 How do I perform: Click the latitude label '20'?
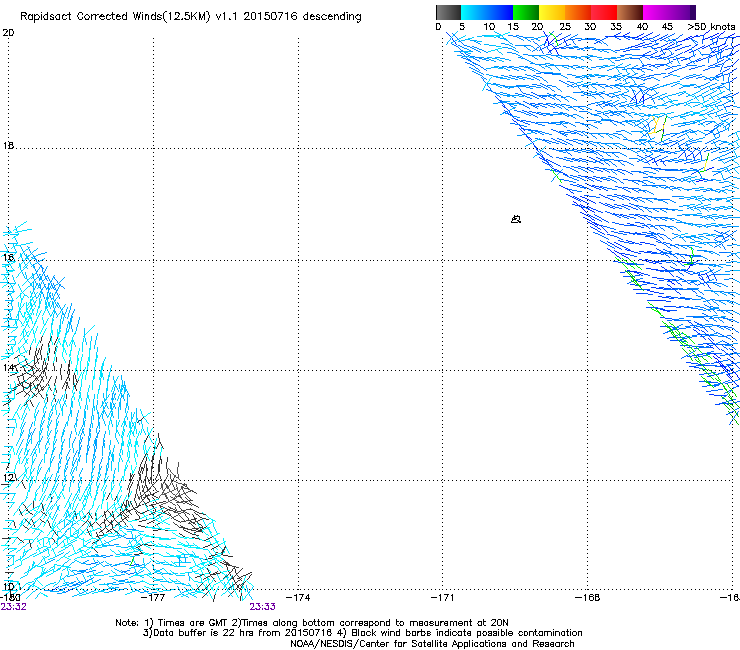pyautogui.click(x=8, y=33)
